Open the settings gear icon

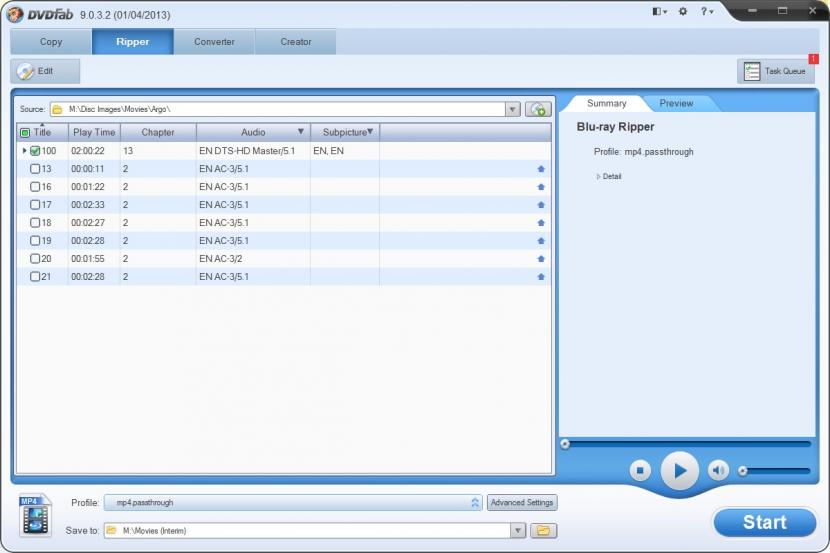pos(683,11)
